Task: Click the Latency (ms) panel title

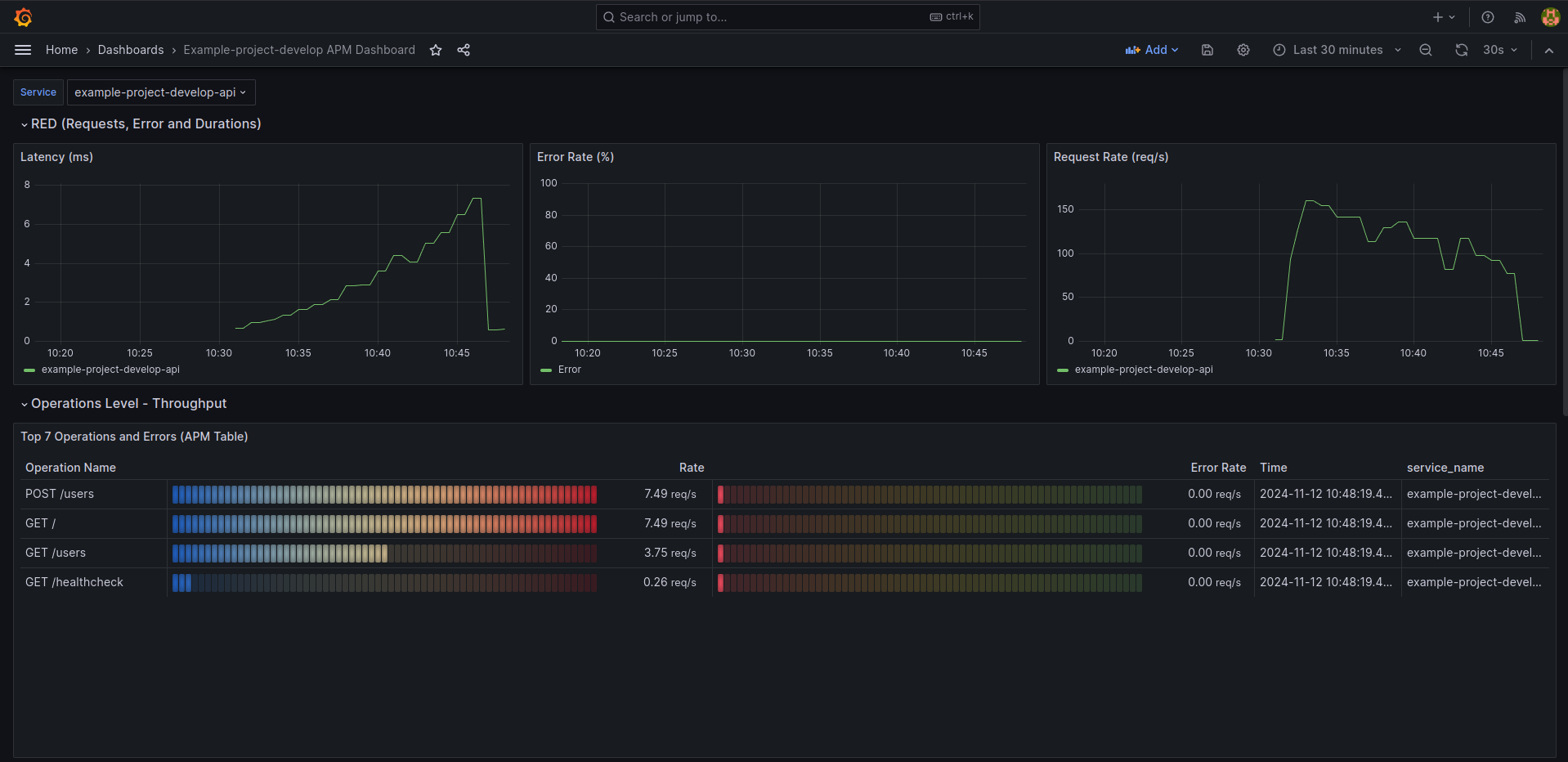Action: pos(56,157)
